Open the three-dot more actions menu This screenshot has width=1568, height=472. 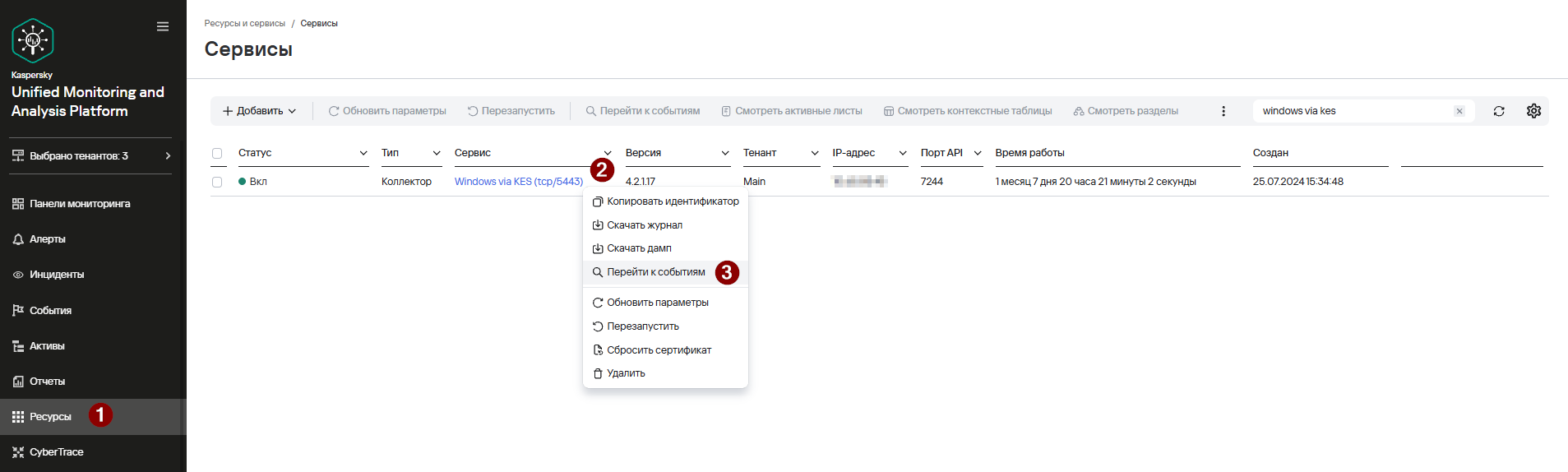coord(1223,111)
